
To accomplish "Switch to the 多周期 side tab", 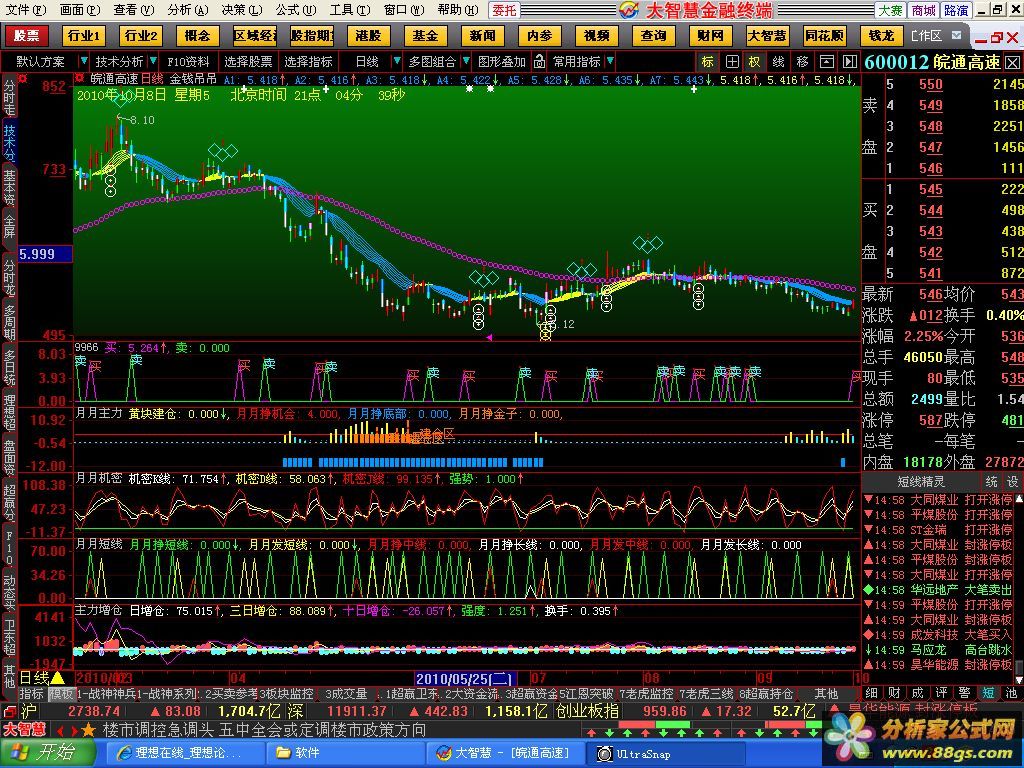I will click(9, 321).
